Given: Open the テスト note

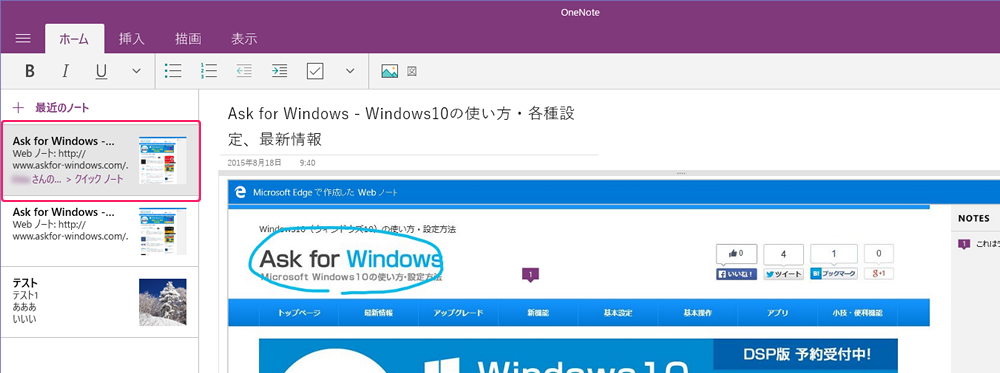Looking at the screenshot, I should pyautogui.click(x=99, y=302).
